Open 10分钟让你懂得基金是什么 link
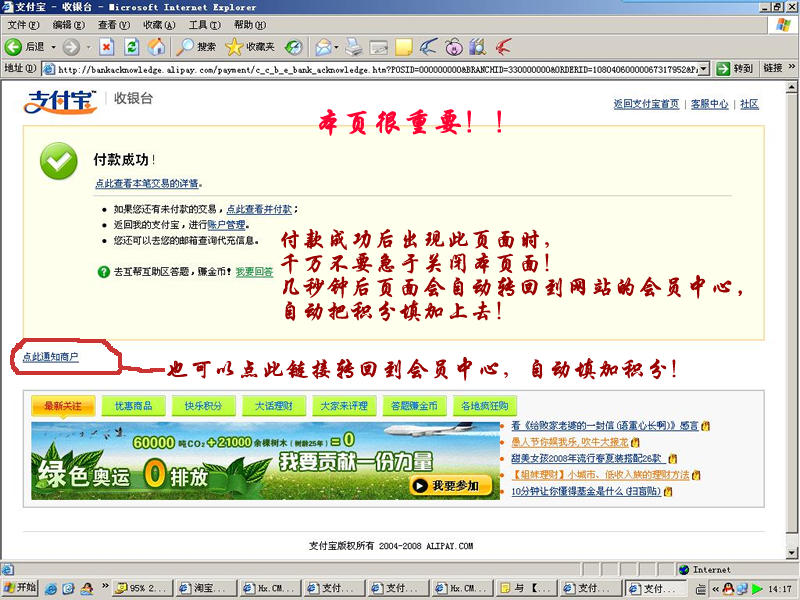Image resolution: width=800 pixels, height=600 pixels. click(586, 491)
